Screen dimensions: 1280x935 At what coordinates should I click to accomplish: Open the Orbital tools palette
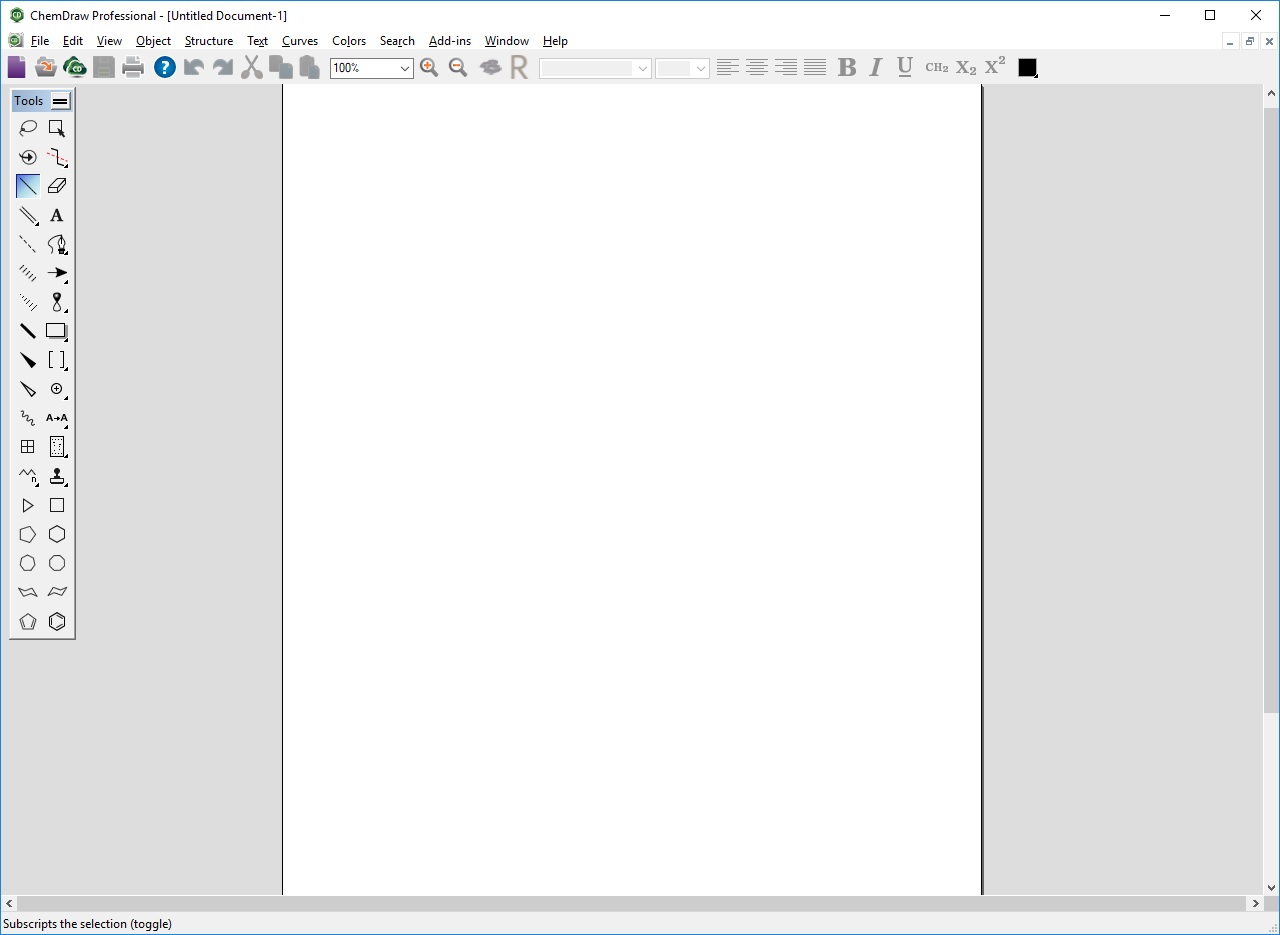click(x=57, y=302)
